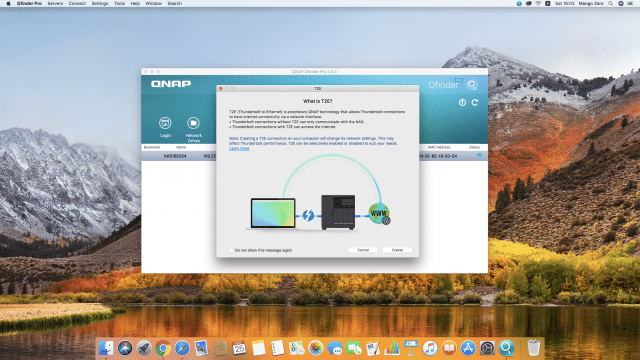The width and height of the screenshot is (640, 360).
Task: Click the menu bar clock
Action: (x=564, y=3)
